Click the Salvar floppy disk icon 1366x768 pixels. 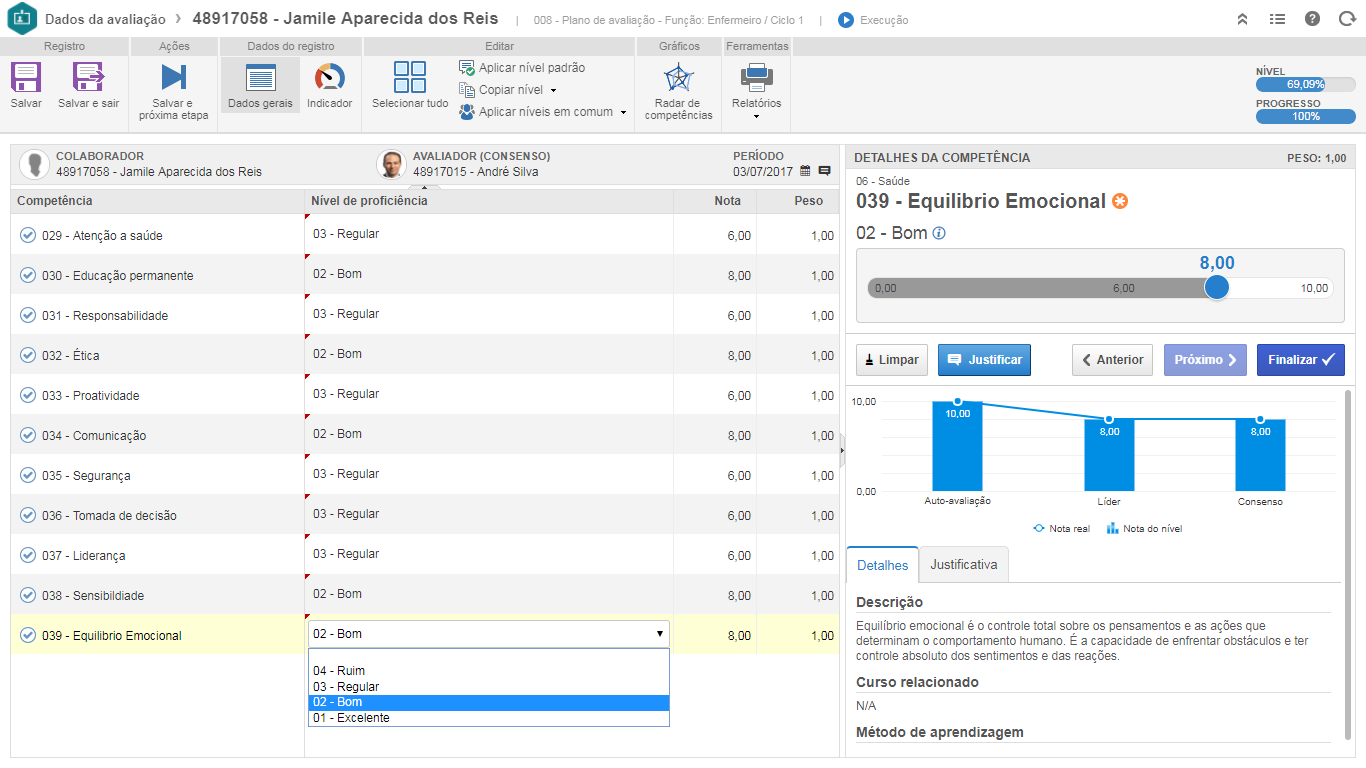click(x=26, y=78)
